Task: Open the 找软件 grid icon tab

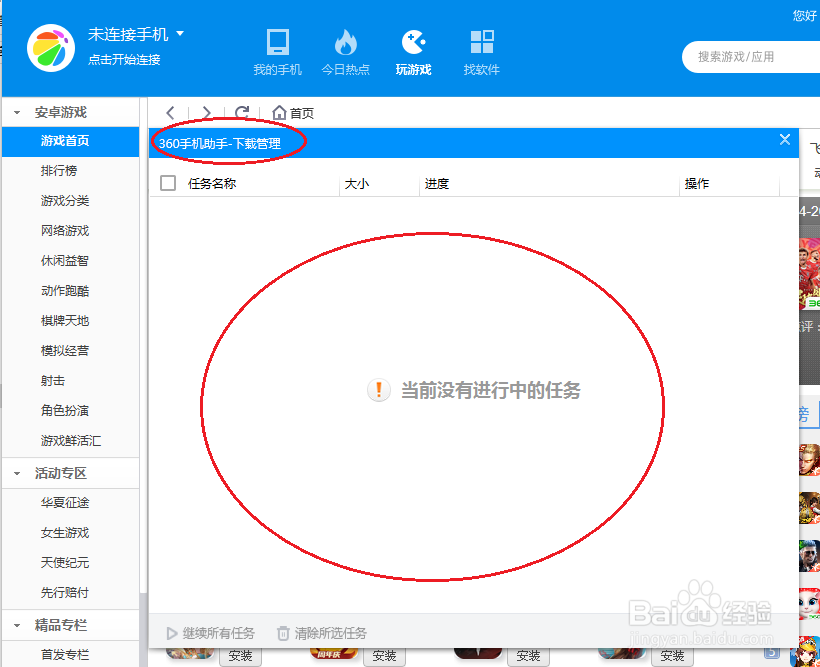Action: (x=481, y=52)
